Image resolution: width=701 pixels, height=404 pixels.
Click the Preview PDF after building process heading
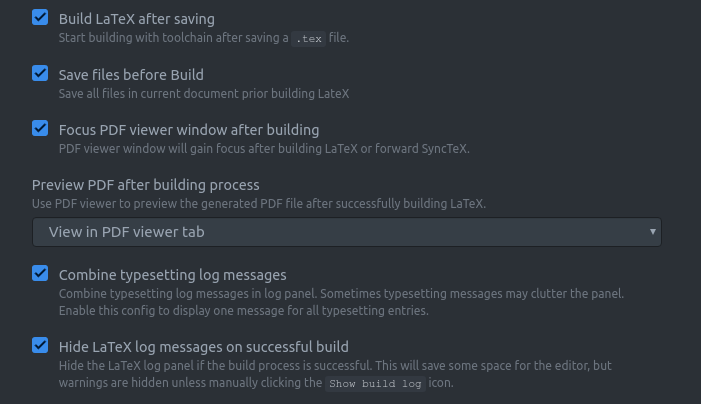pyautogui.click(x=146, y=185)
